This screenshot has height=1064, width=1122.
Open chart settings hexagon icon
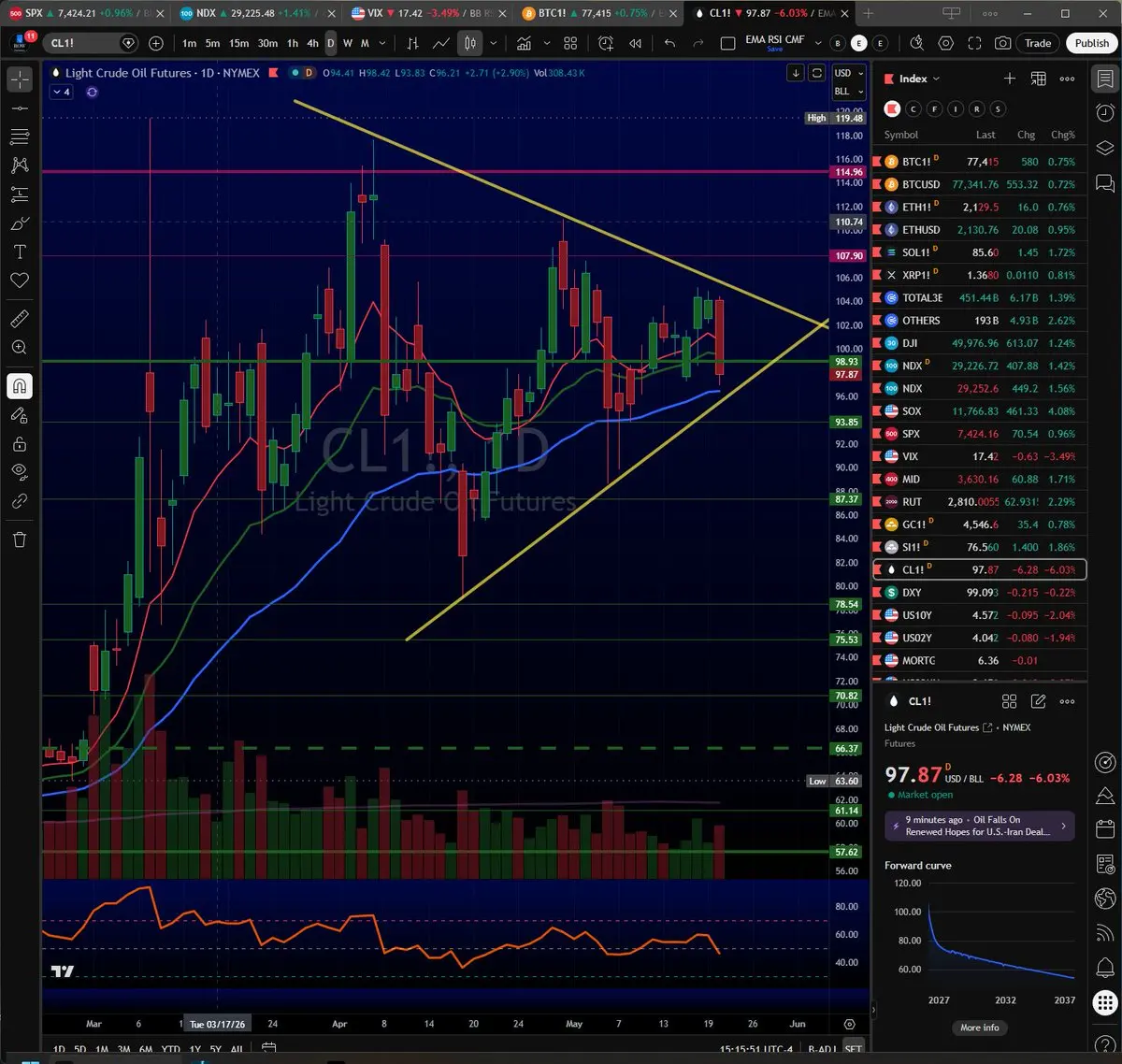pyautogui.click(x=945, y=43)
